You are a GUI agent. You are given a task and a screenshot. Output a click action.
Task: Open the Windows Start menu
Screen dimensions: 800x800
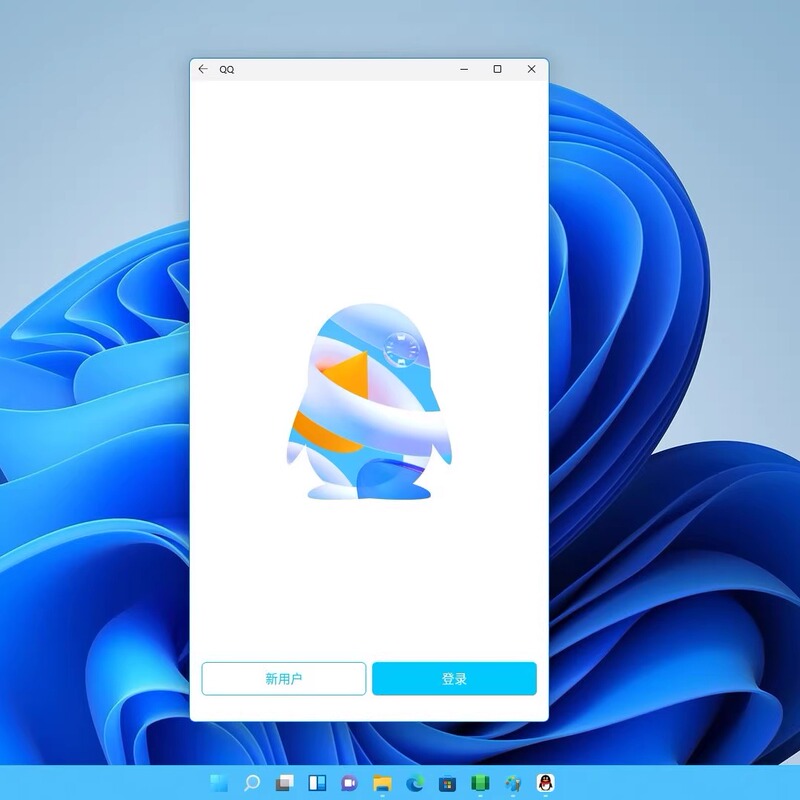pos(219,783)
